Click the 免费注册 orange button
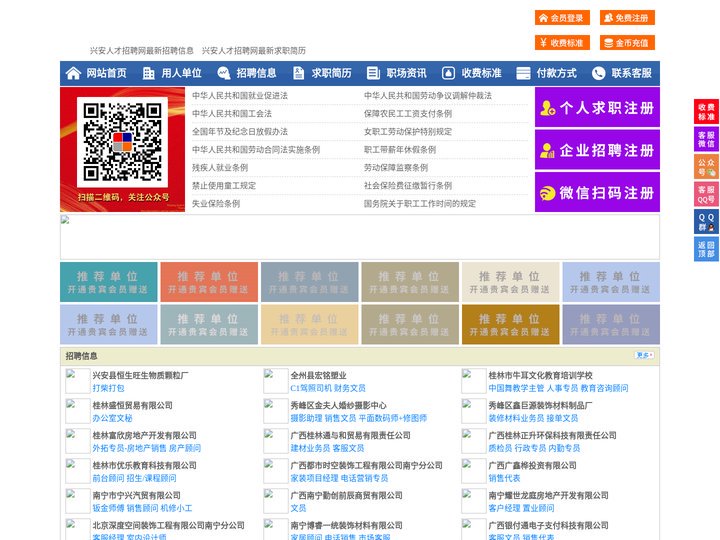The image size is (720, 540). [x=627, y=18]
